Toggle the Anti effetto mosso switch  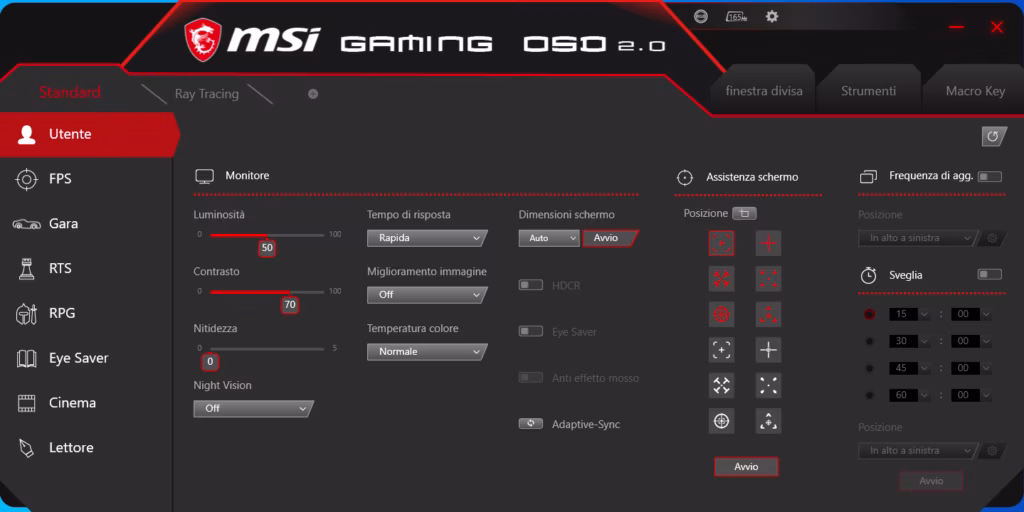pos(531,377)
